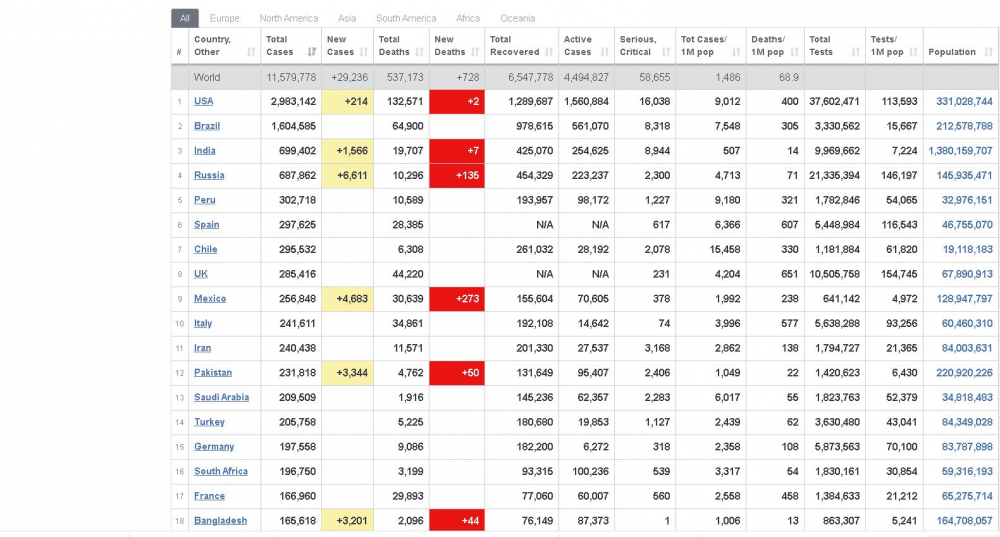Click sort icon in New Cases header

click(364, 52)
